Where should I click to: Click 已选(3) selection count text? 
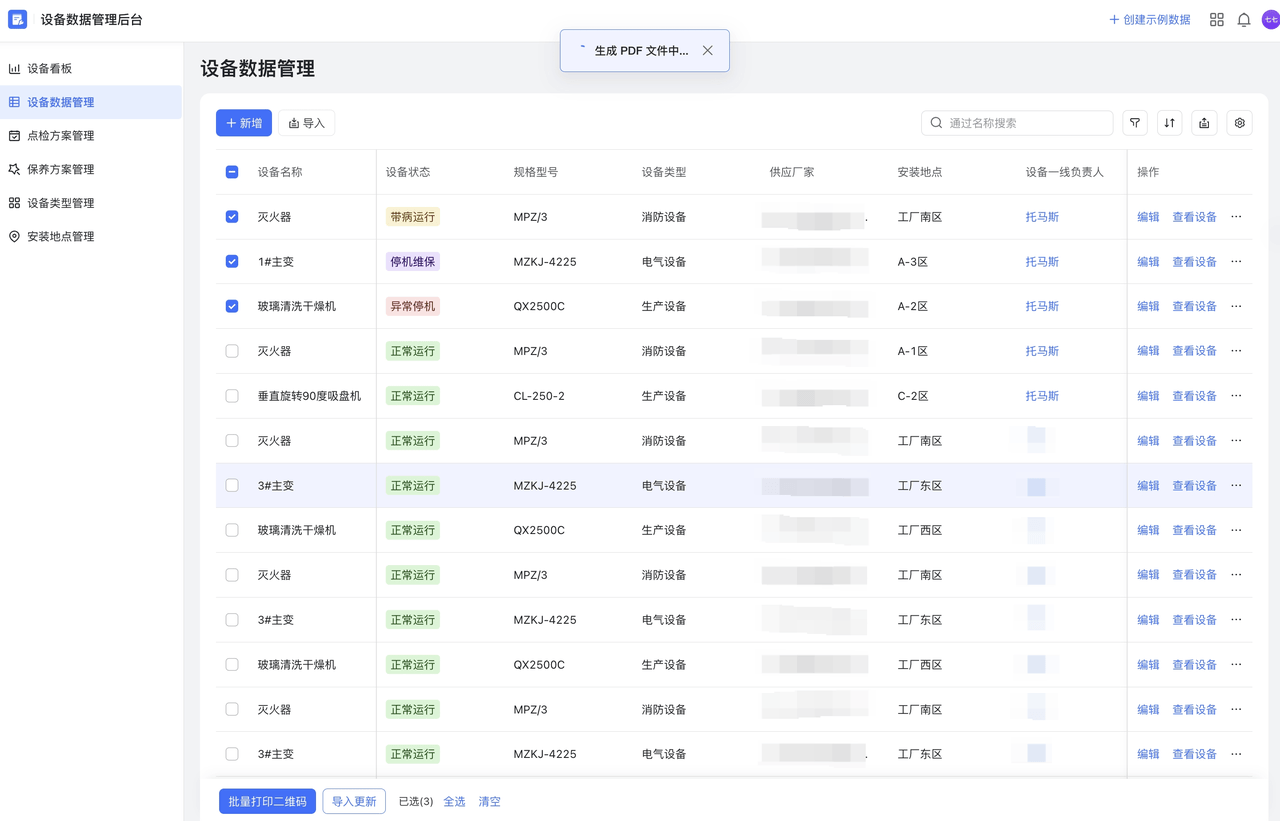(416, 801)
